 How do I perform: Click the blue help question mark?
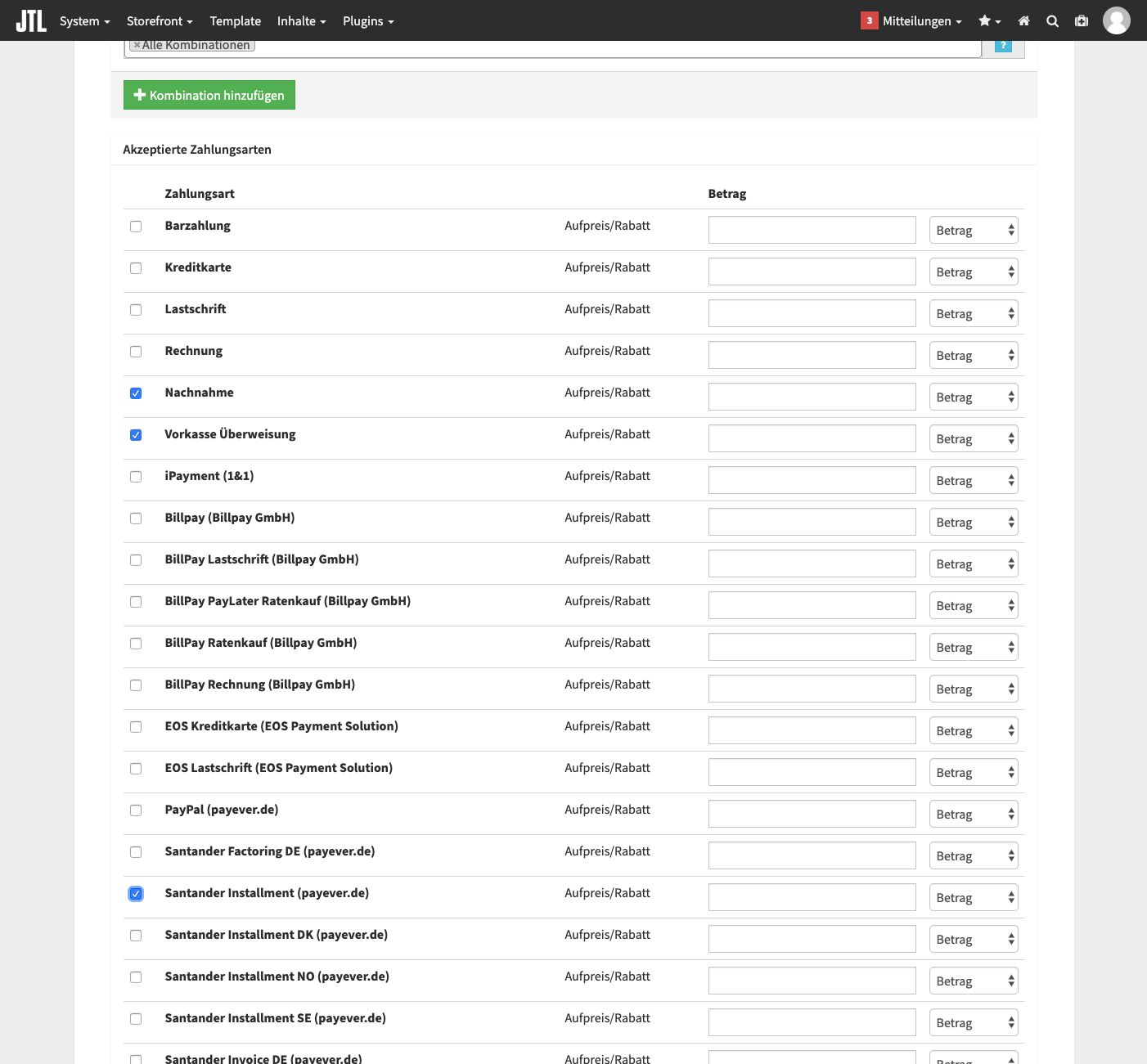click(1003, 46)
